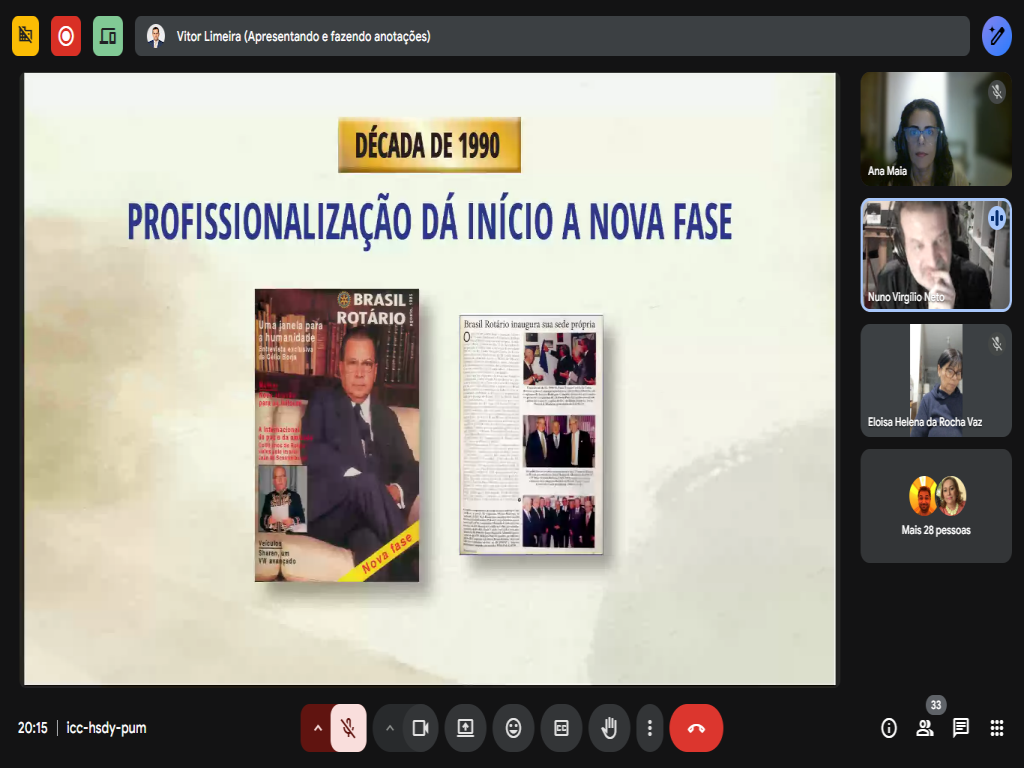Toggle the camera on or off

(421, 728)
